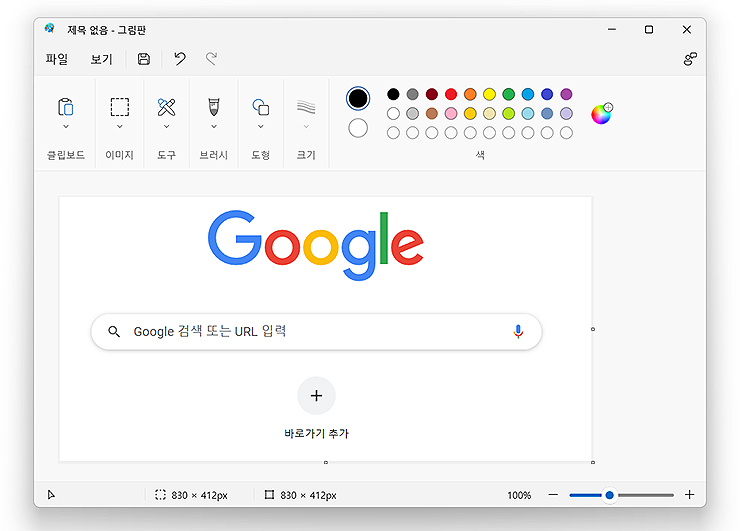
Task: Pick the sky blue color swatch in top row
Action: point(528,94)
